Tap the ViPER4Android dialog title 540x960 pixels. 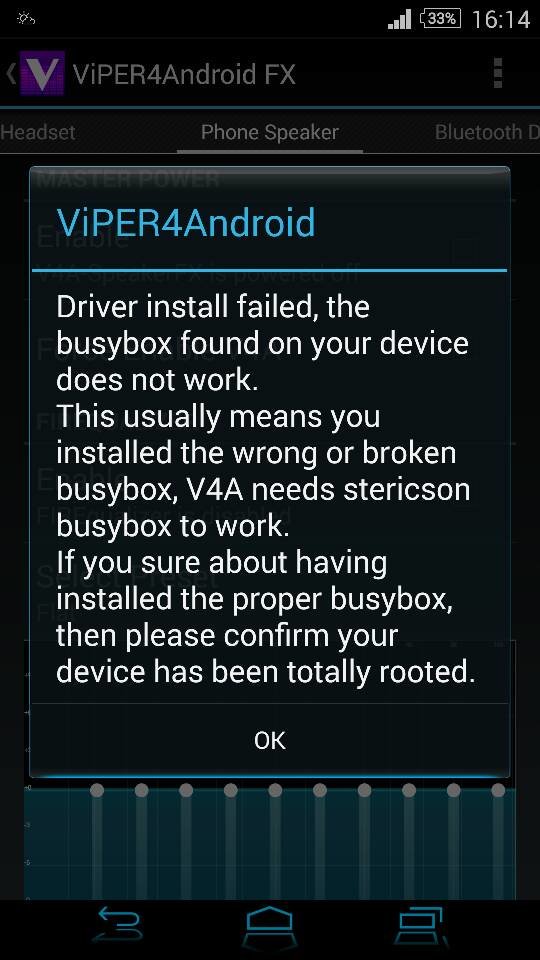pos(186,222)
